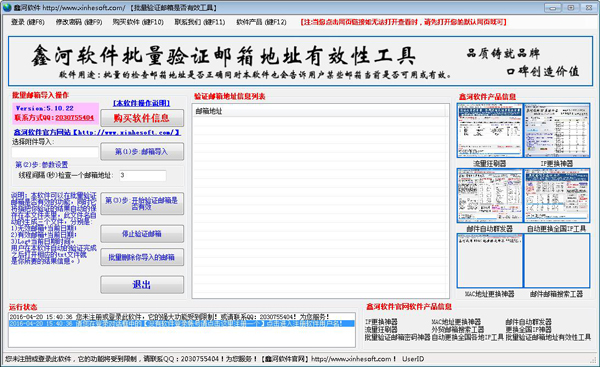Viewport: 600px width, 367px height.
Task: Click MAC地址更换神器 in the bottom product list
Action: pyautogui.click(x=456, y=322)
